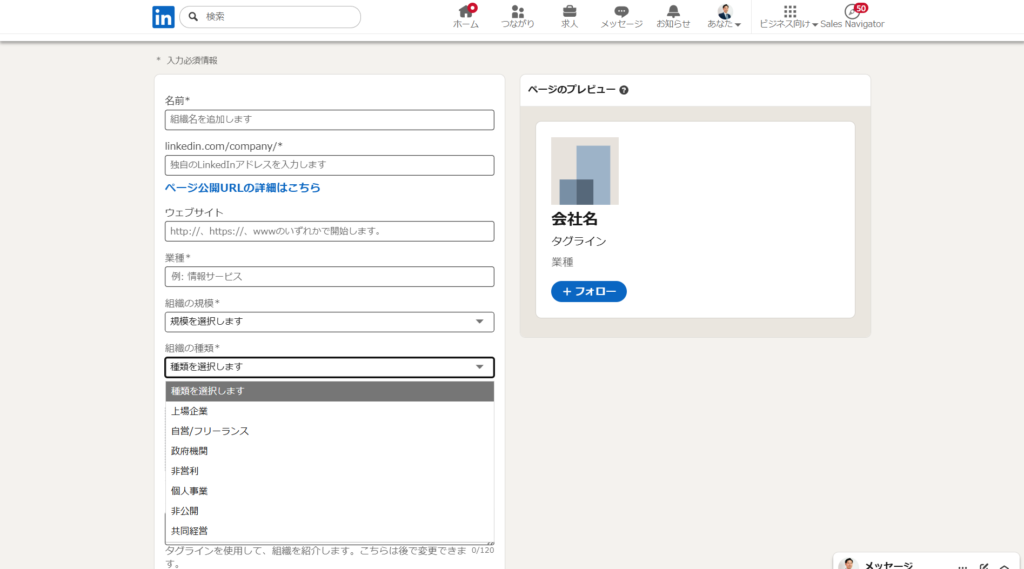The height and width of the screenshot is (569, 1024).
Task: Choose 共同経営 from the list
Action: coord(329,531)
